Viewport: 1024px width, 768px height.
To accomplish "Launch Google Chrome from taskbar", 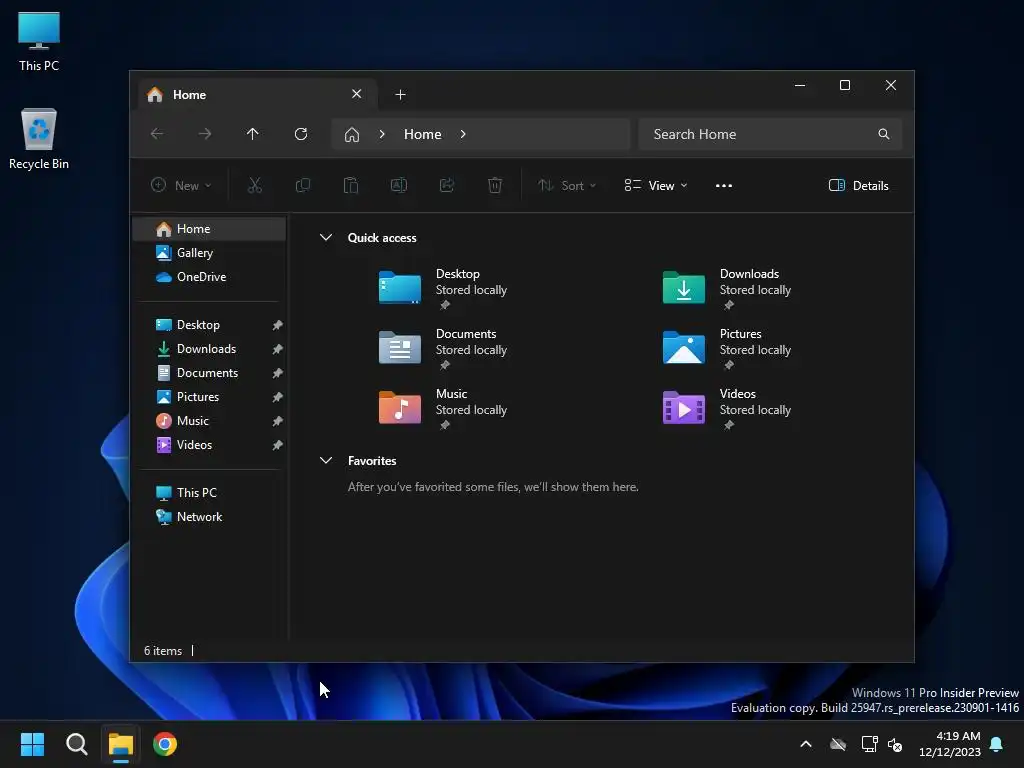I will 165,744.
